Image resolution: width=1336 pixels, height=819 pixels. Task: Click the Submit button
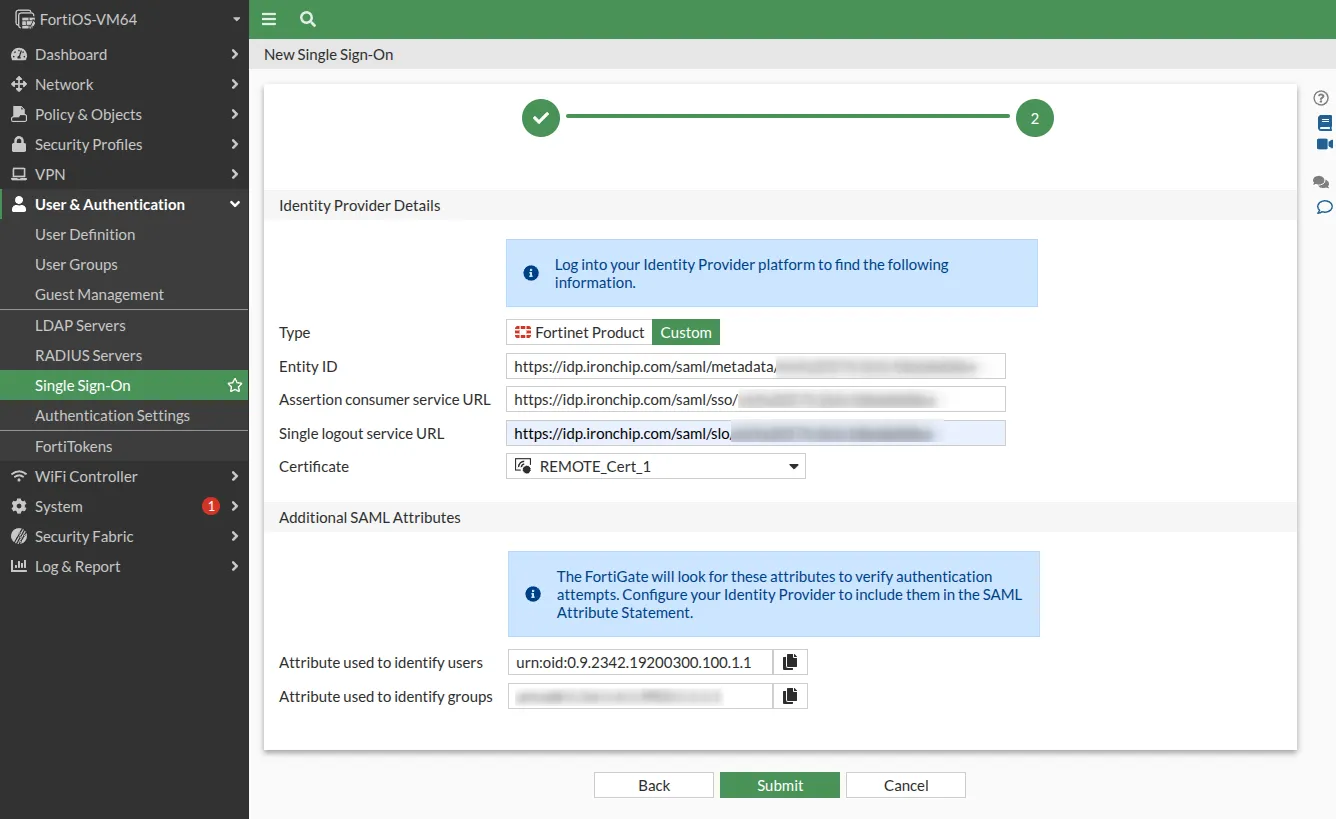pyautogui.click(x=780, y=785)
